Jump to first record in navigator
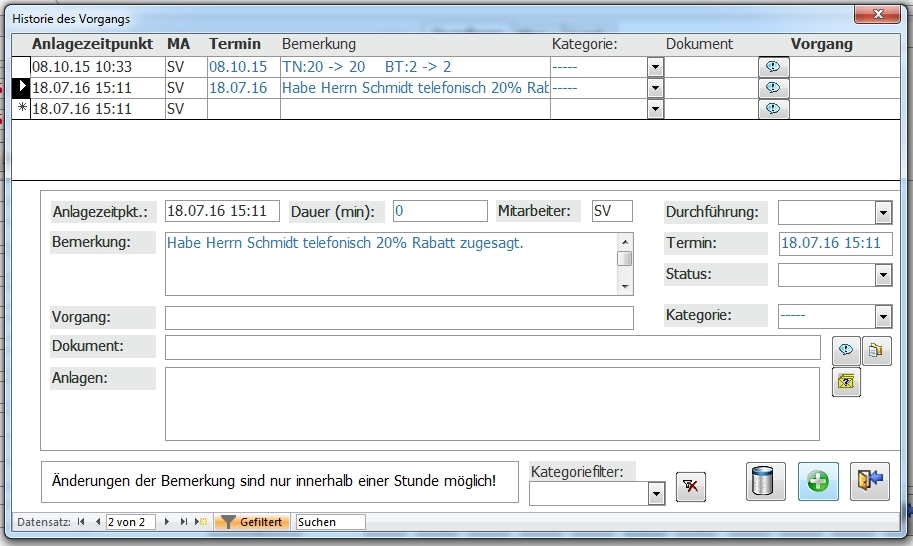The image size is (913, 546). point(82,522)
